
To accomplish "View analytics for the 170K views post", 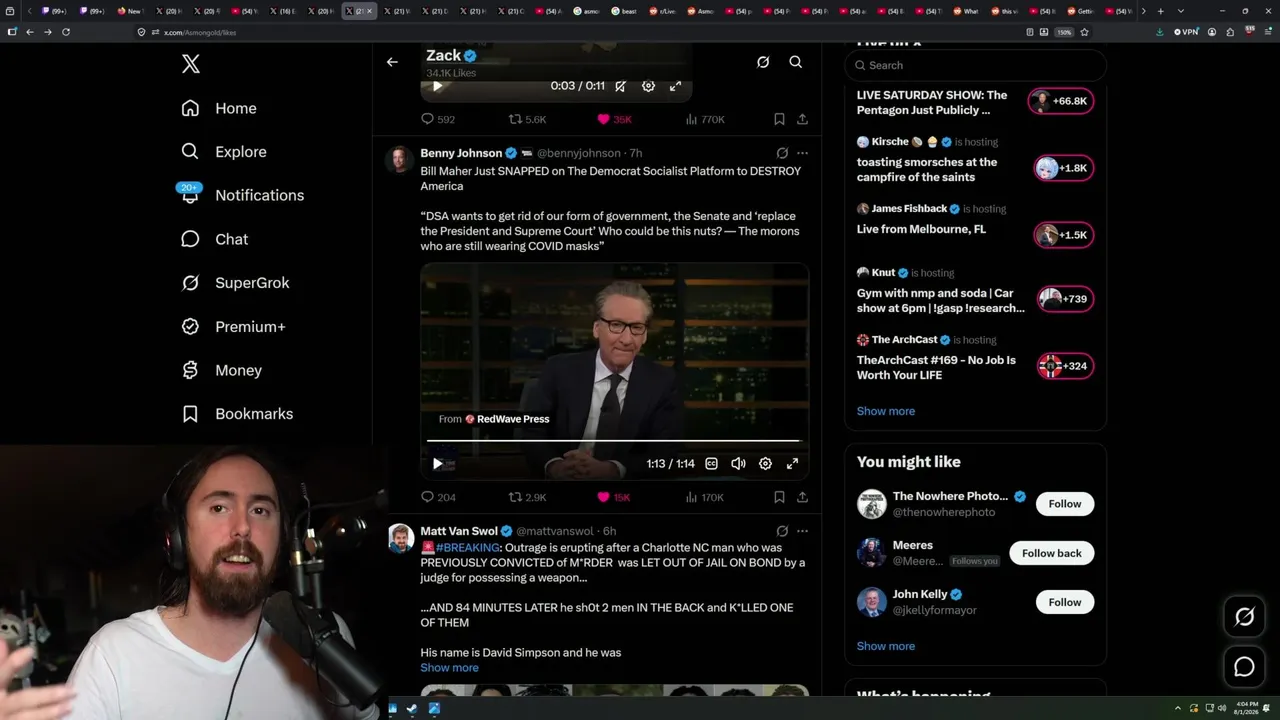I will click(x=705, y=497).
